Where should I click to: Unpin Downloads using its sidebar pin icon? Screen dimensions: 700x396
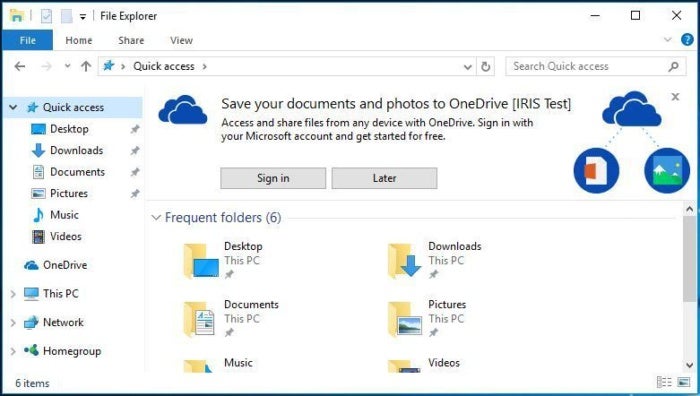134,150
